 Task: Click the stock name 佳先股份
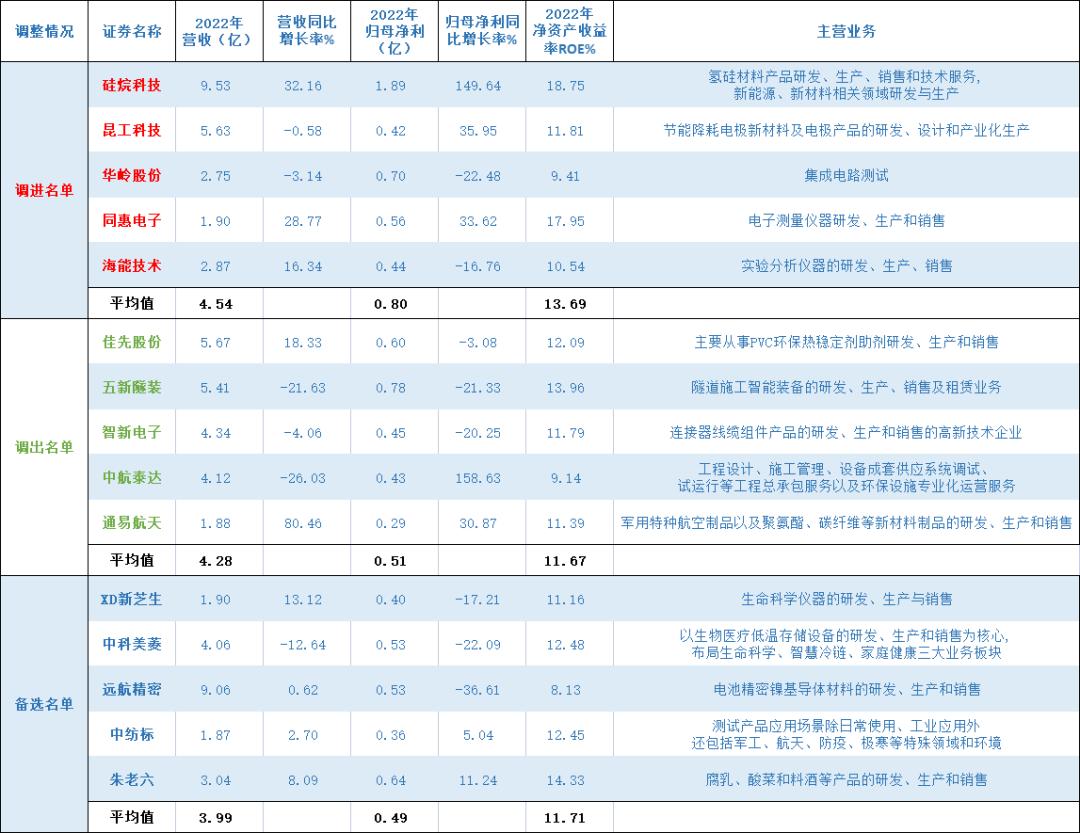coord(132,342)
